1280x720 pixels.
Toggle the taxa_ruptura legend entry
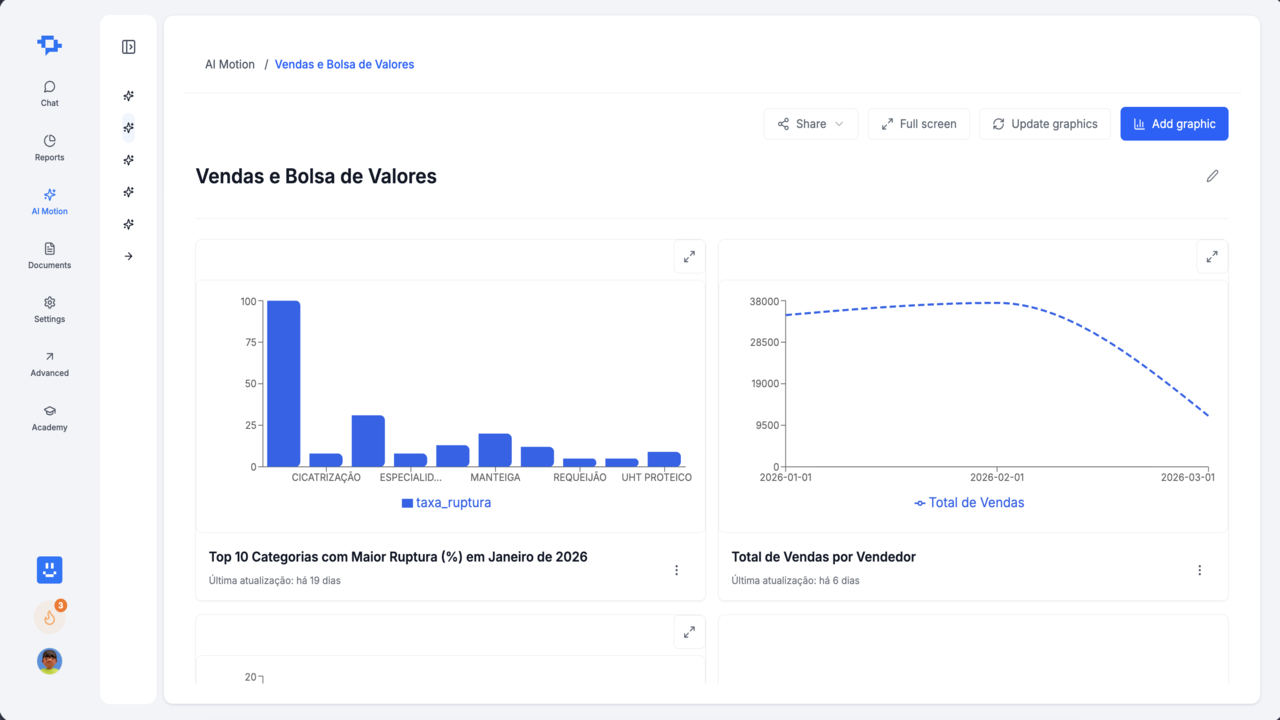[446, 503]
